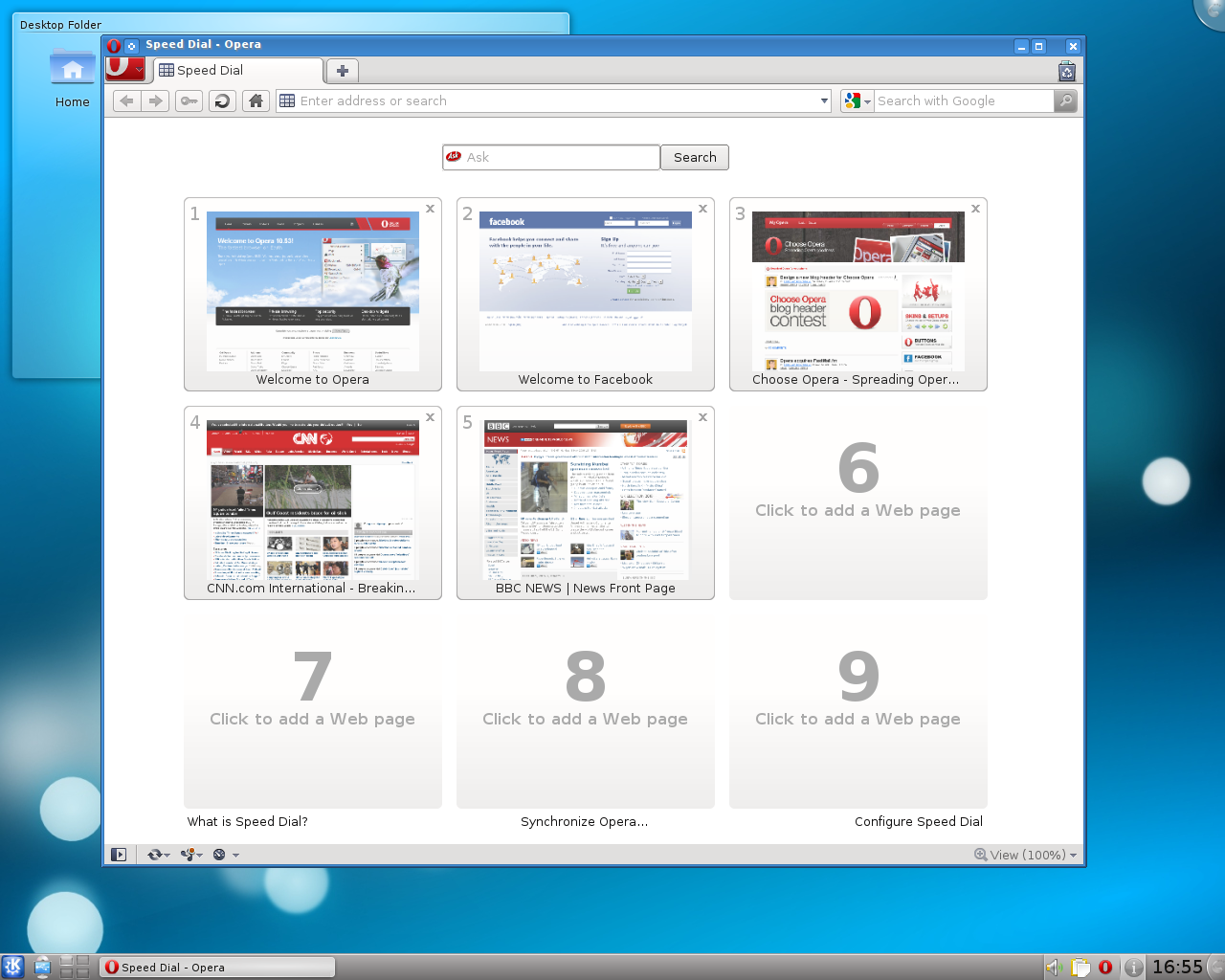Screen dimensions: 1225x980
Task: Open the red Opera menu button
Action: 125,70
